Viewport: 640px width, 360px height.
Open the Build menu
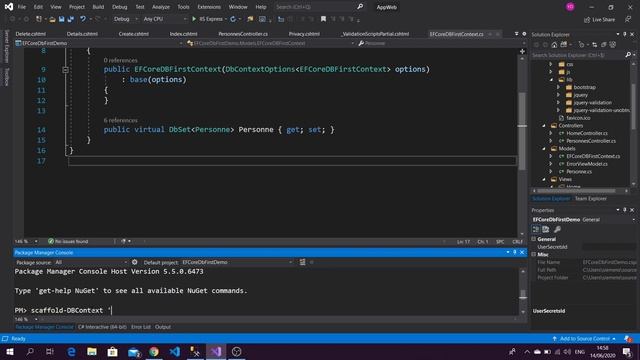click(98, 7)
